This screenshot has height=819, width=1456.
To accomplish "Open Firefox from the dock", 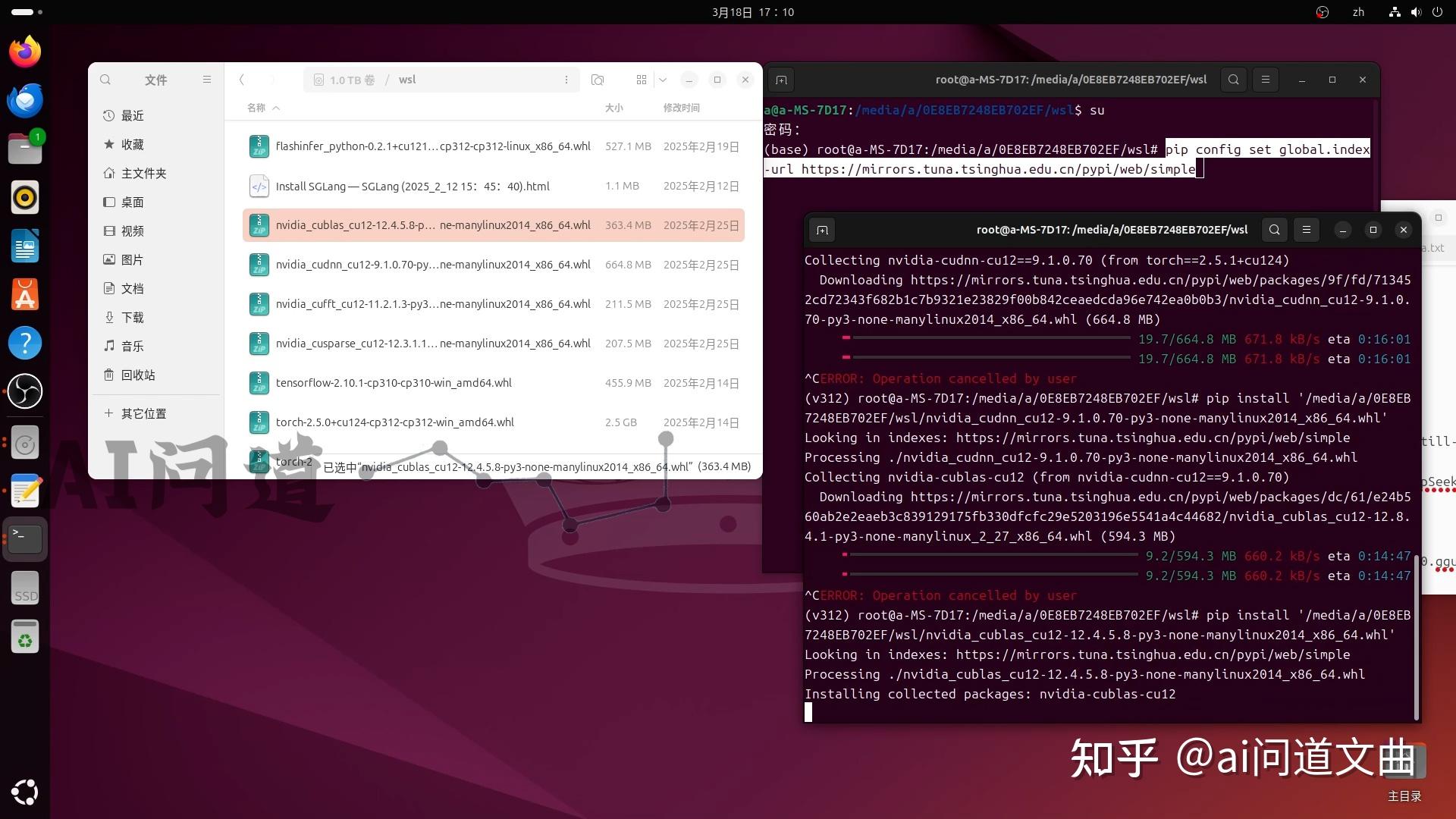I will tap(25, 51).
